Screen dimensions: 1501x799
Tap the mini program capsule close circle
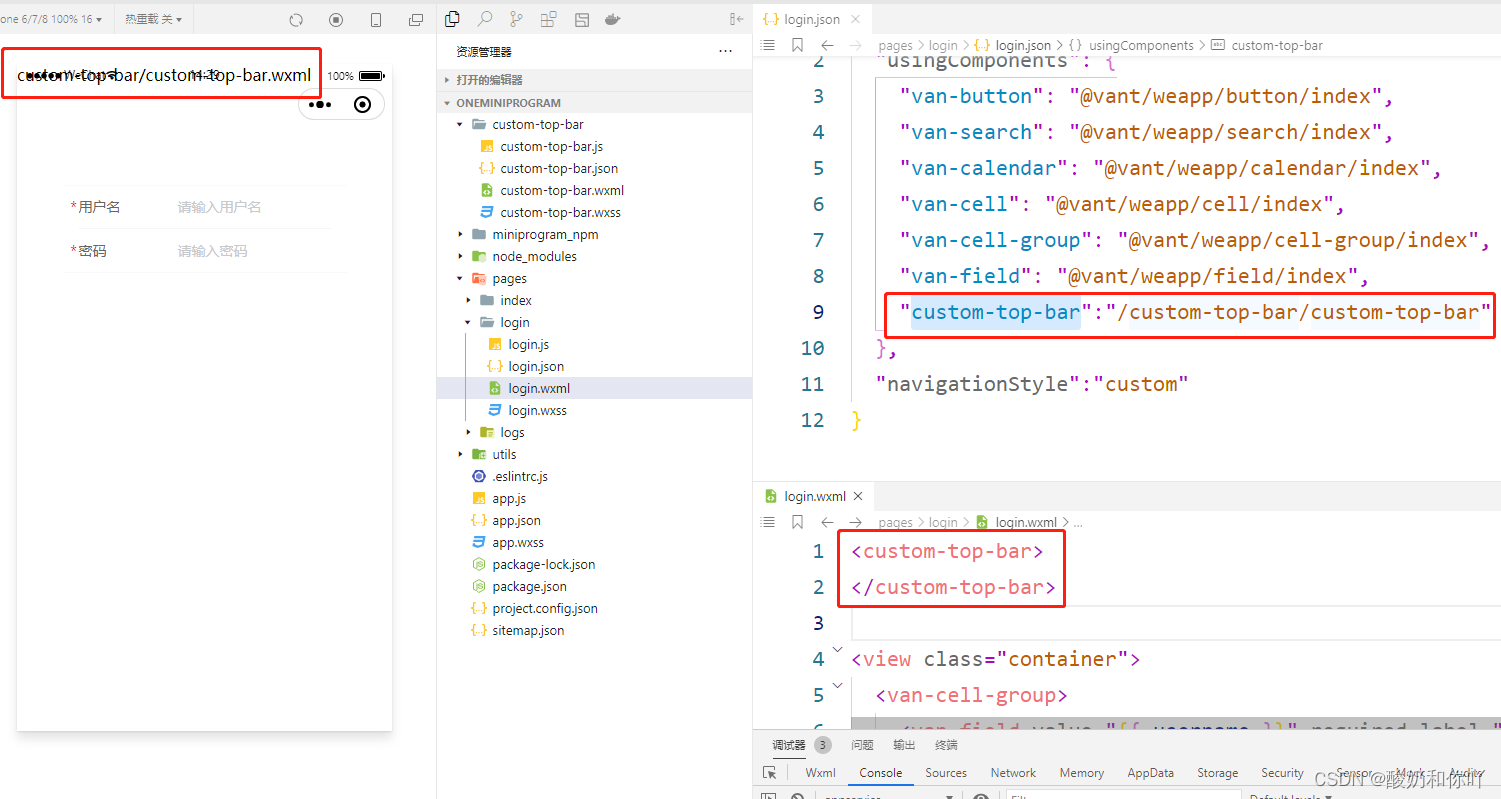(x=363, y=104)
